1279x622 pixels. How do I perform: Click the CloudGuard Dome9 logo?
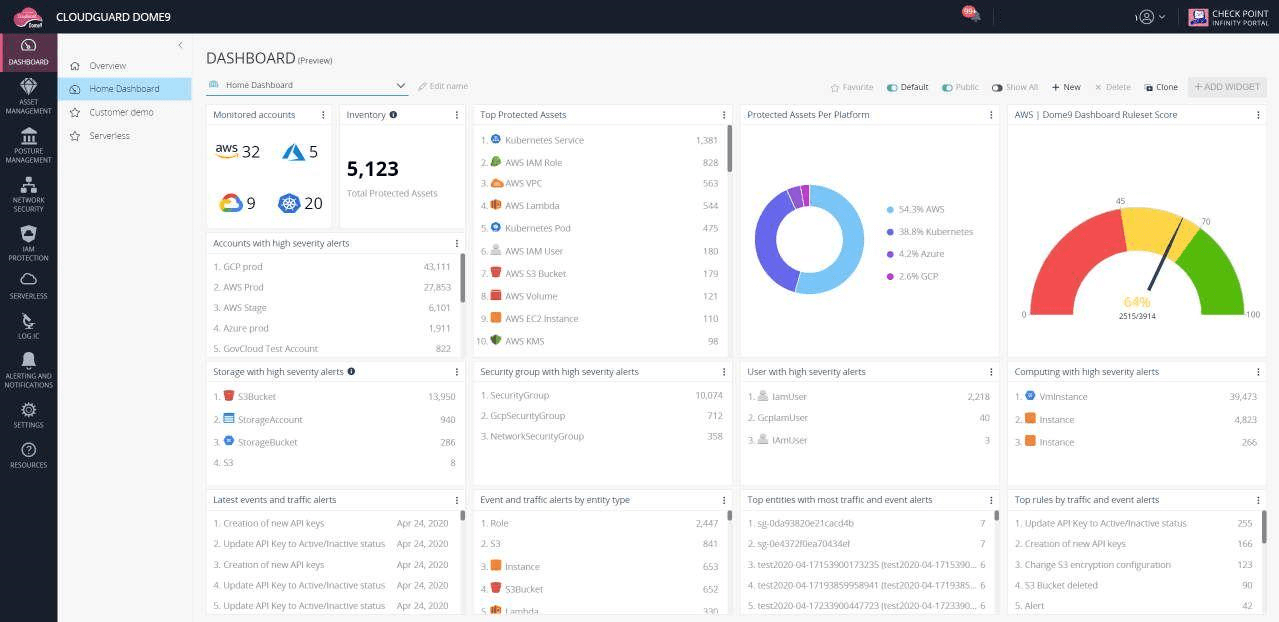pyautogui.click(x=28, y=16)
